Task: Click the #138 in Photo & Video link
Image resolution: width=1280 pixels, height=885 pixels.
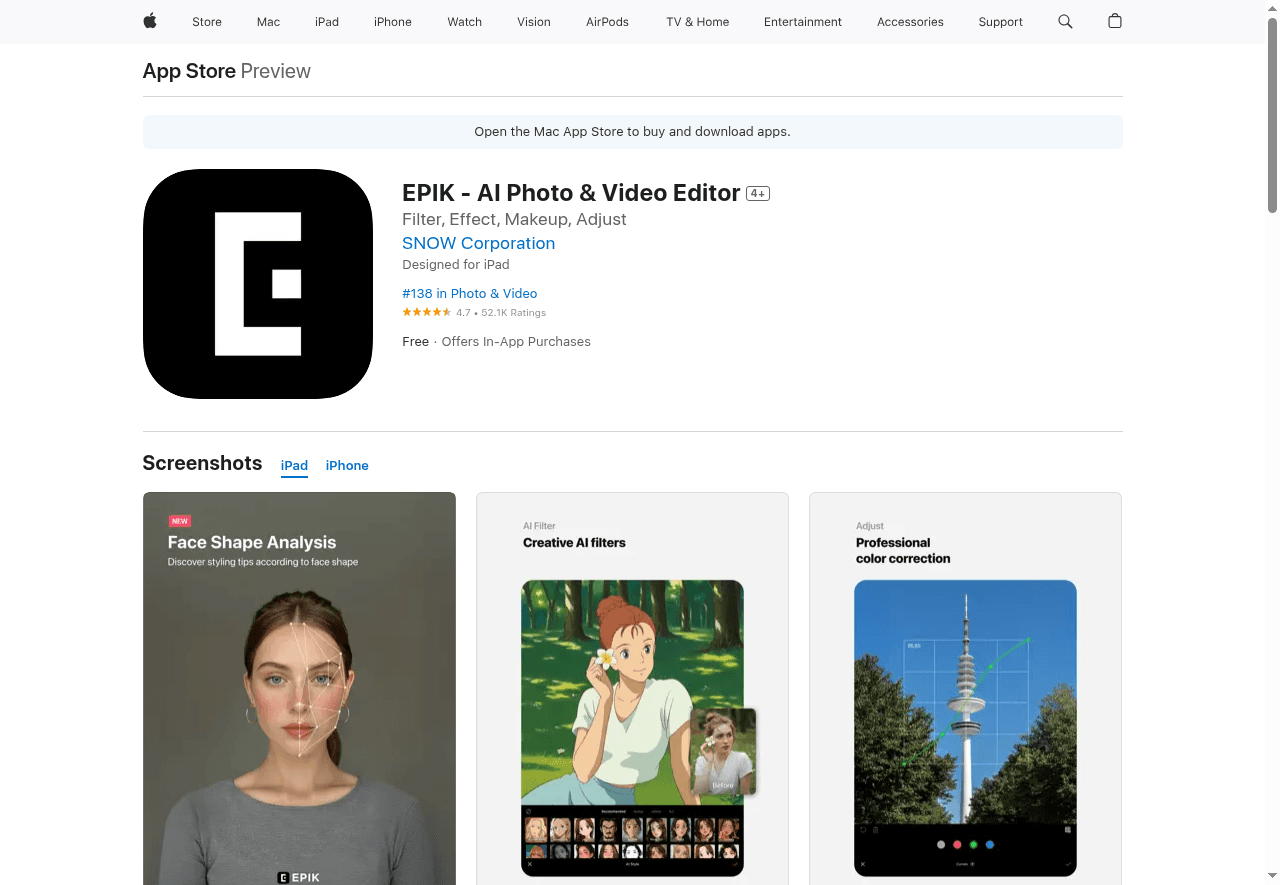Action: [470, 293]
